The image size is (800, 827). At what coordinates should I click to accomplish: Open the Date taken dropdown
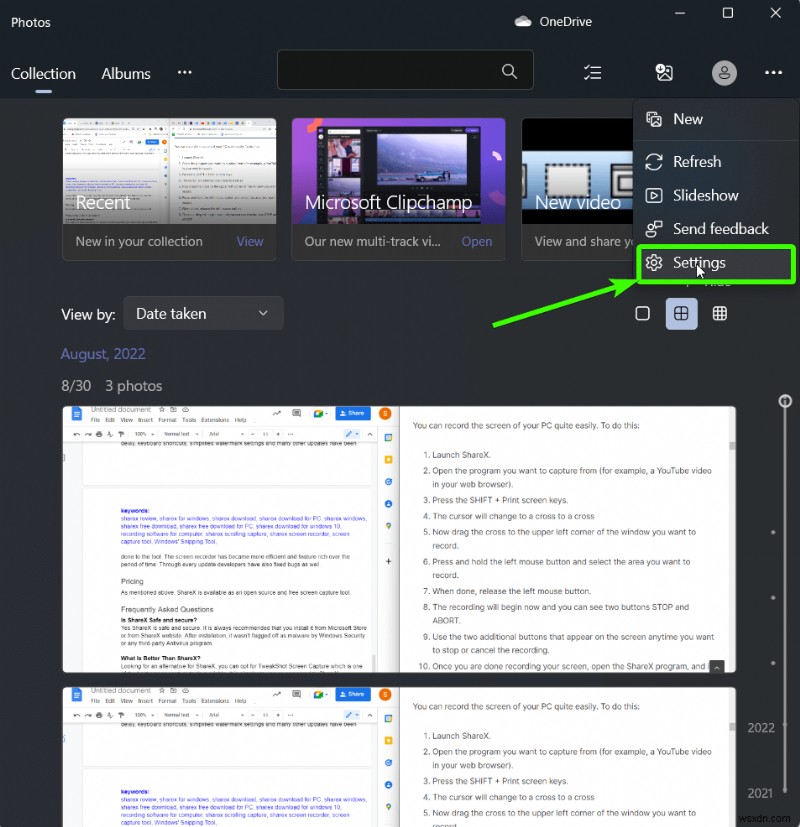coord(203,313)
